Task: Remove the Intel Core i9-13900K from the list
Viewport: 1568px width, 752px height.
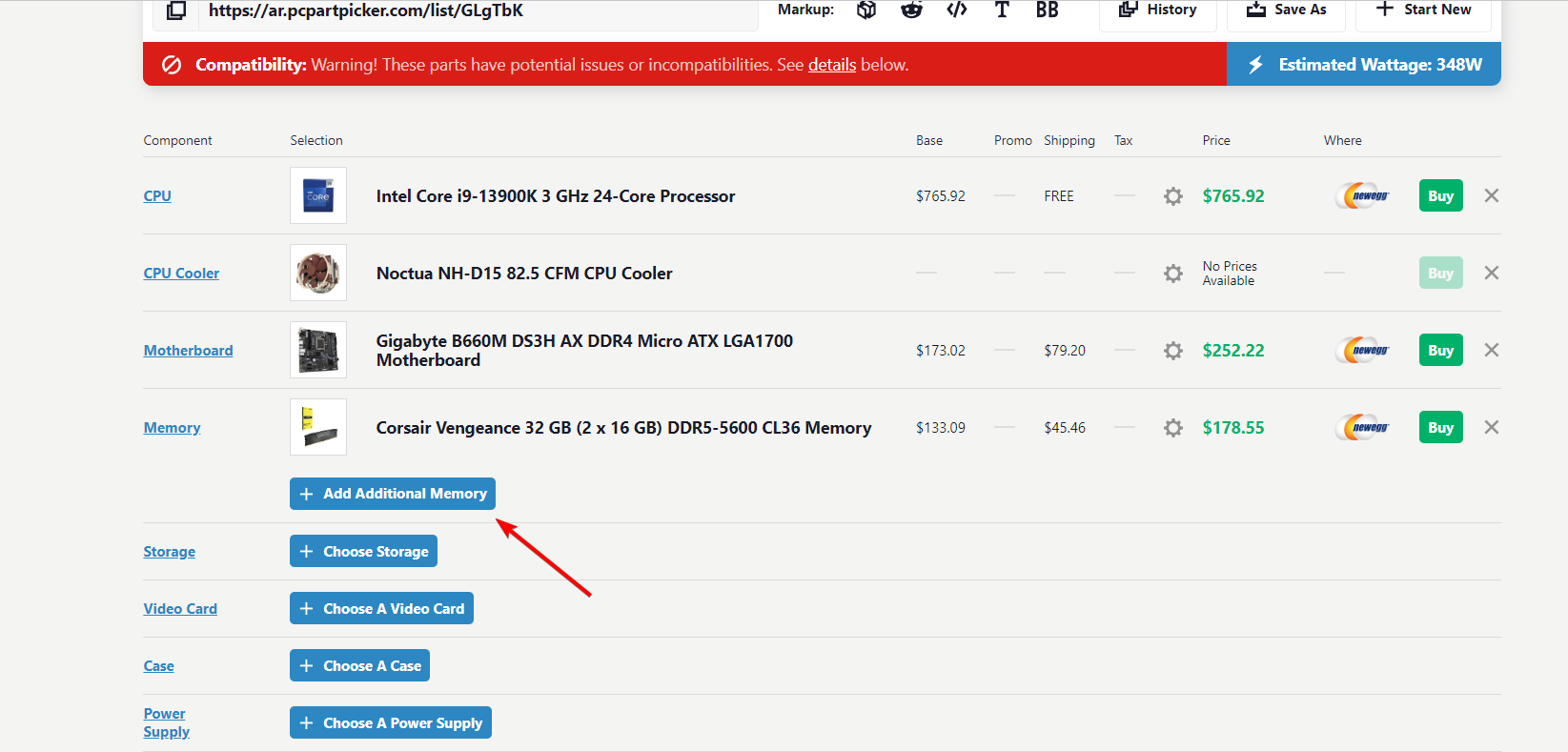Action: click(1492, 195)
